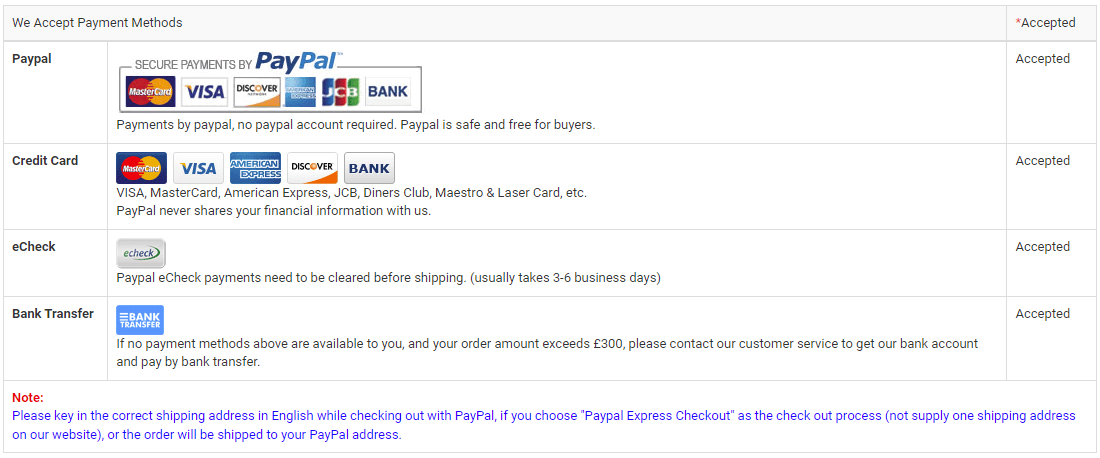Click the blue Bank Transfer icon
The image size is (1100, 458).
pyautogui.click(x=139, y=320)
